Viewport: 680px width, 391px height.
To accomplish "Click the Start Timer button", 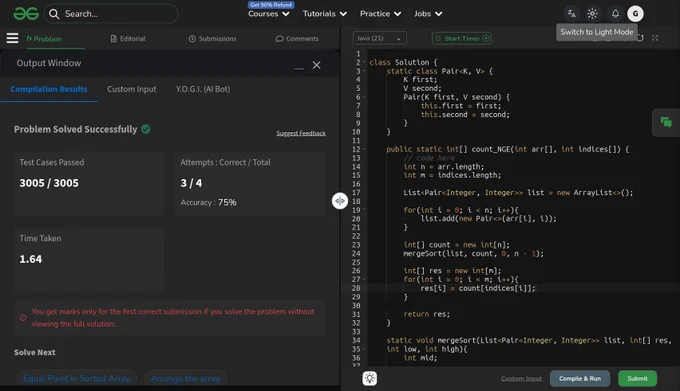I will (461, 38).
